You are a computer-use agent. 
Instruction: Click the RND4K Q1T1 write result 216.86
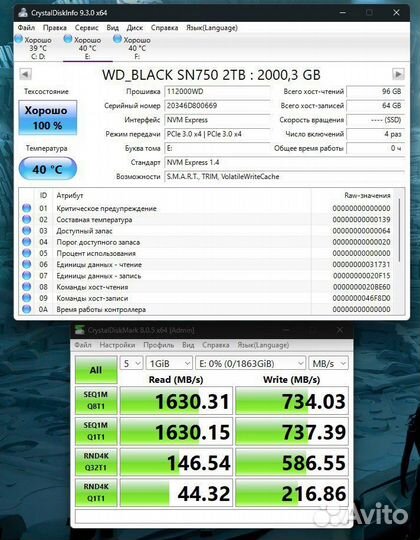292,492
